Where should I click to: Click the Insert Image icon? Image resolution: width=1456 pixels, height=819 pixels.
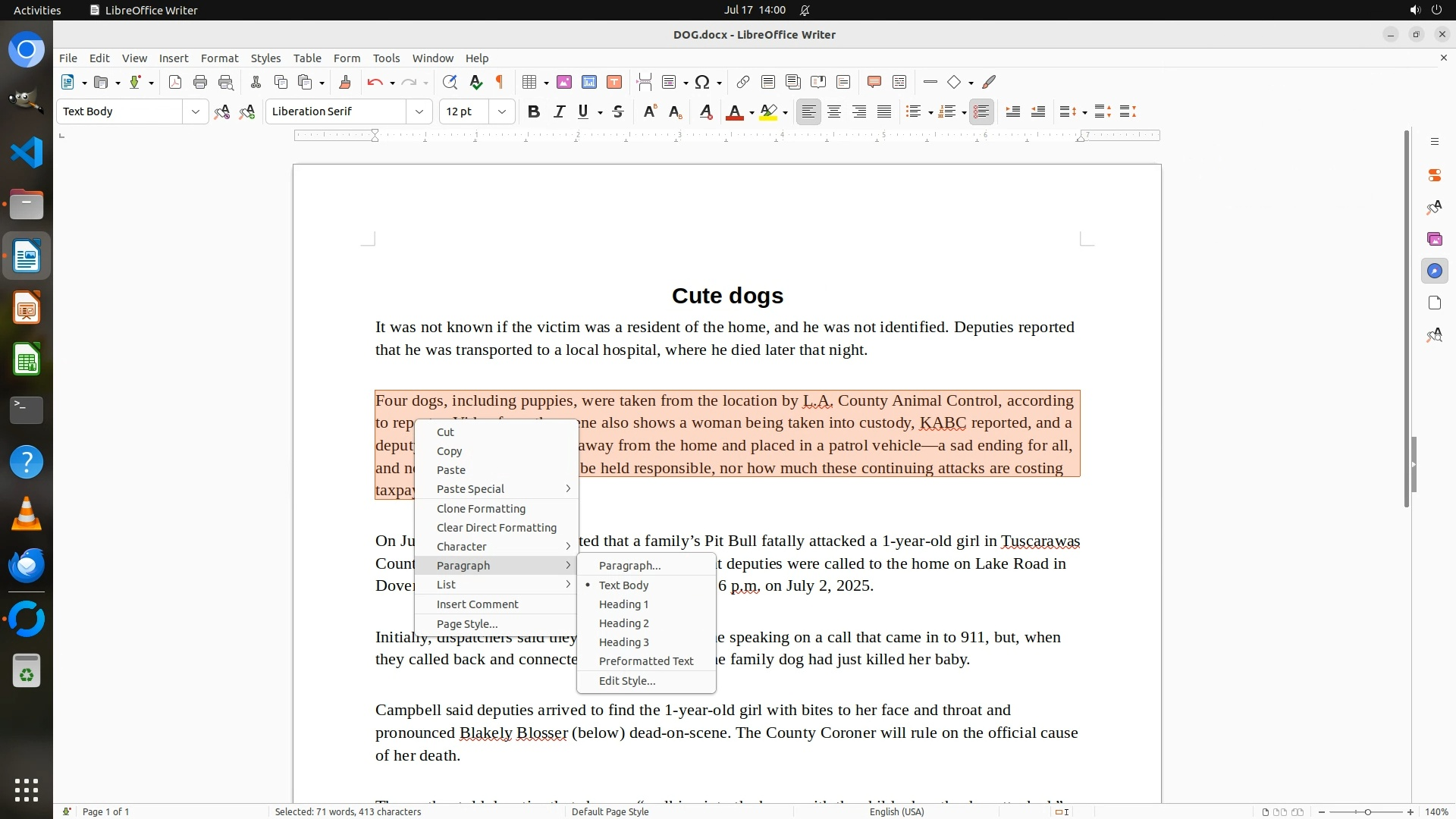[563, 82]
